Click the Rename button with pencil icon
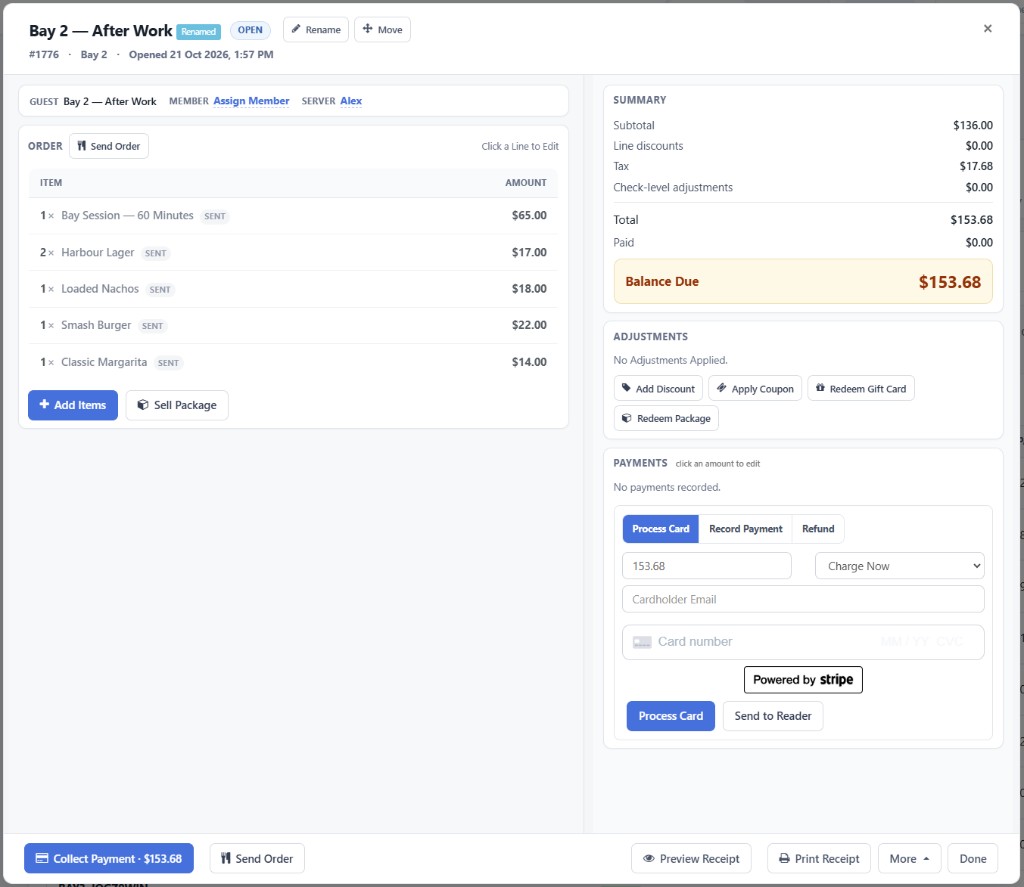1024x887 pixels. point(315,29)
